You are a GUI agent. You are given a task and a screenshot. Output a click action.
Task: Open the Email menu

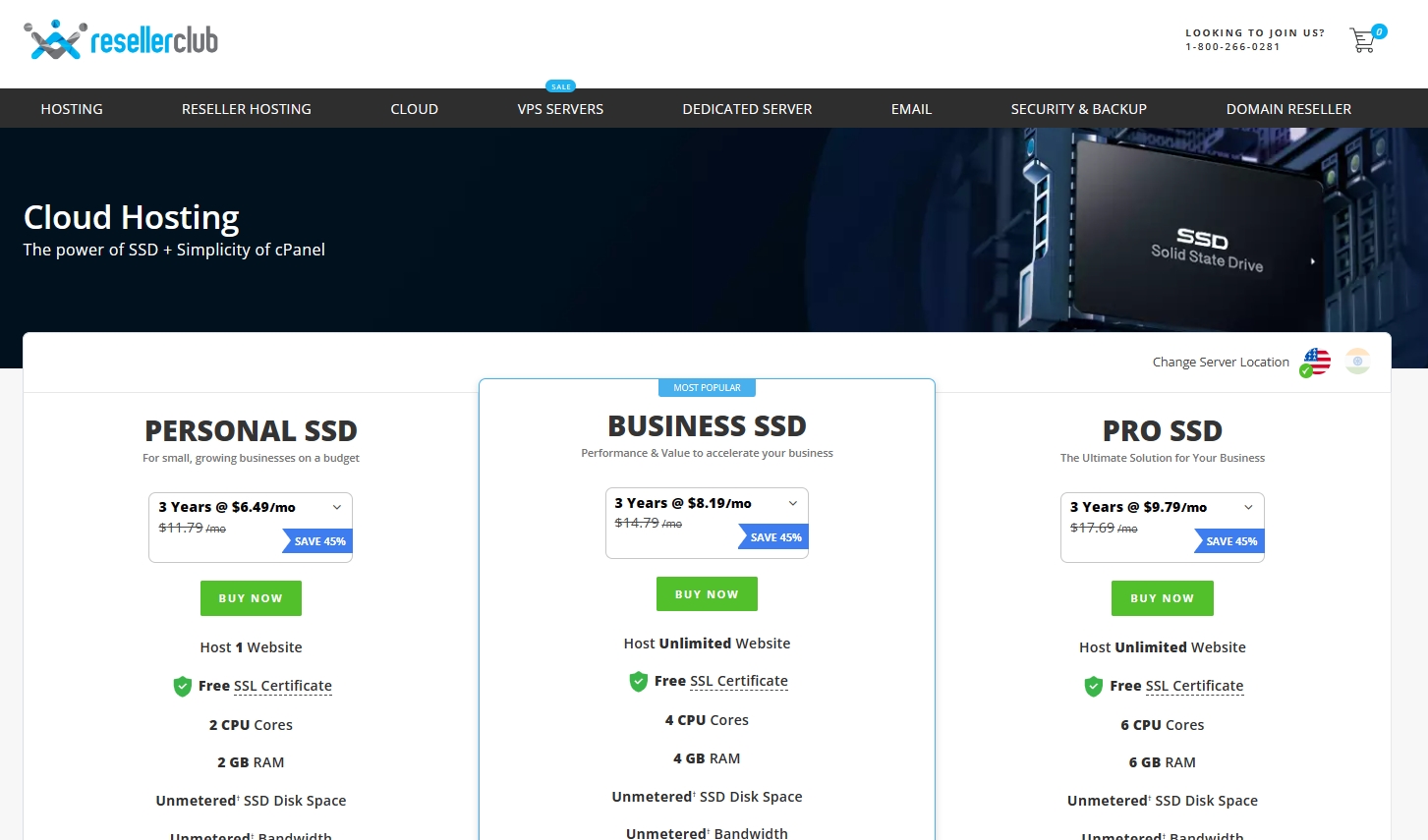[911, 109]
